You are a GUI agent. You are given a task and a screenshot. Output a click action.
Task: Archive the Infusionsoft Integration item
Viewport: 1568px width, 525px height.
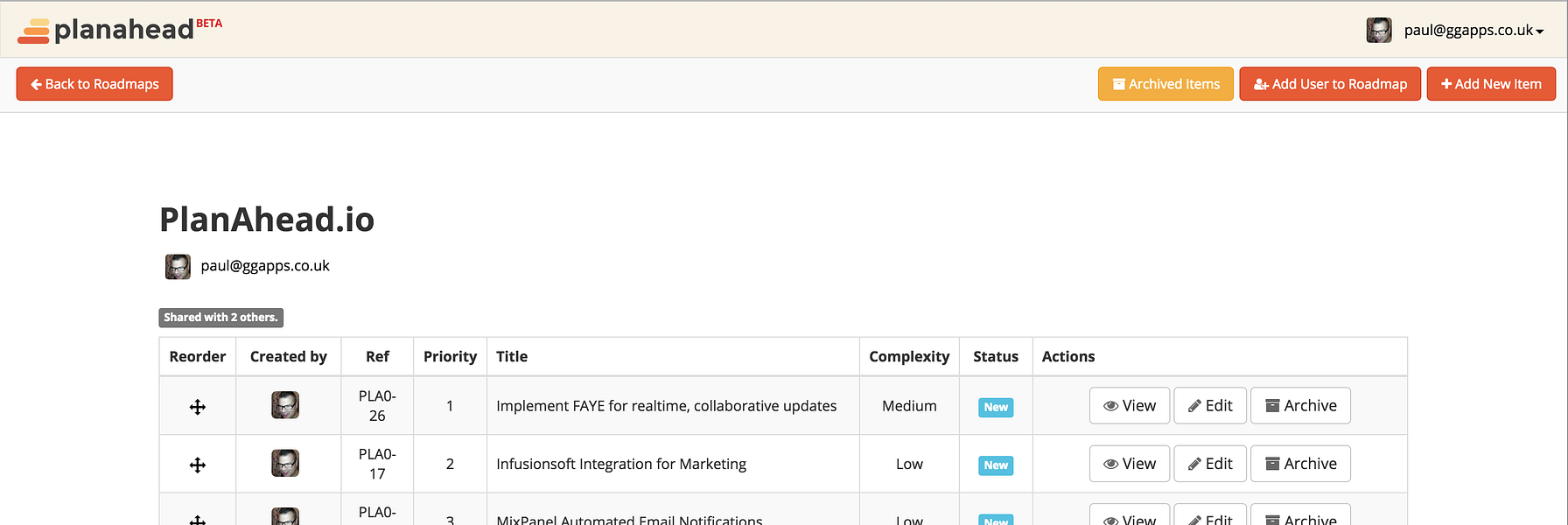click(1301, 464)
